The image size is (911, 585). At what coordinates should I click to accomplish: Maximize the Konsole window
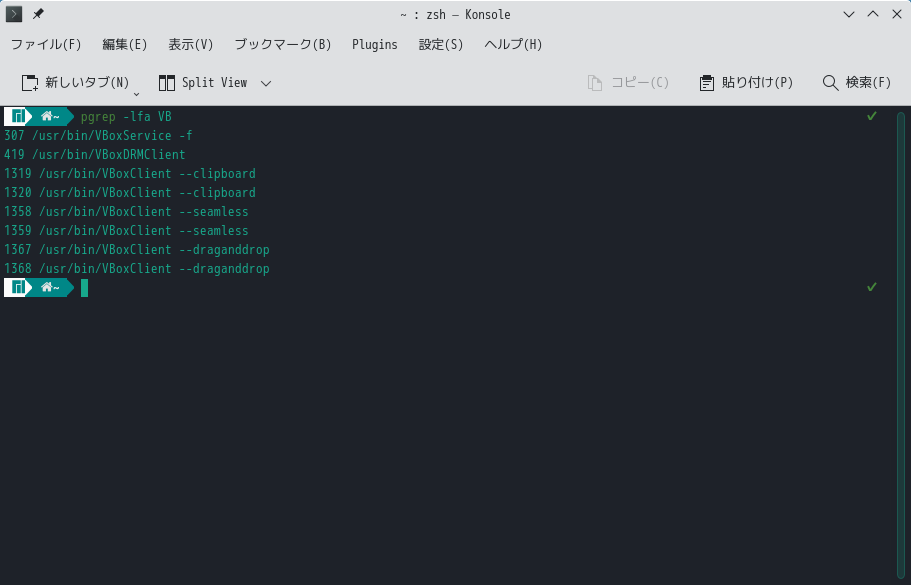pos(873,15)
